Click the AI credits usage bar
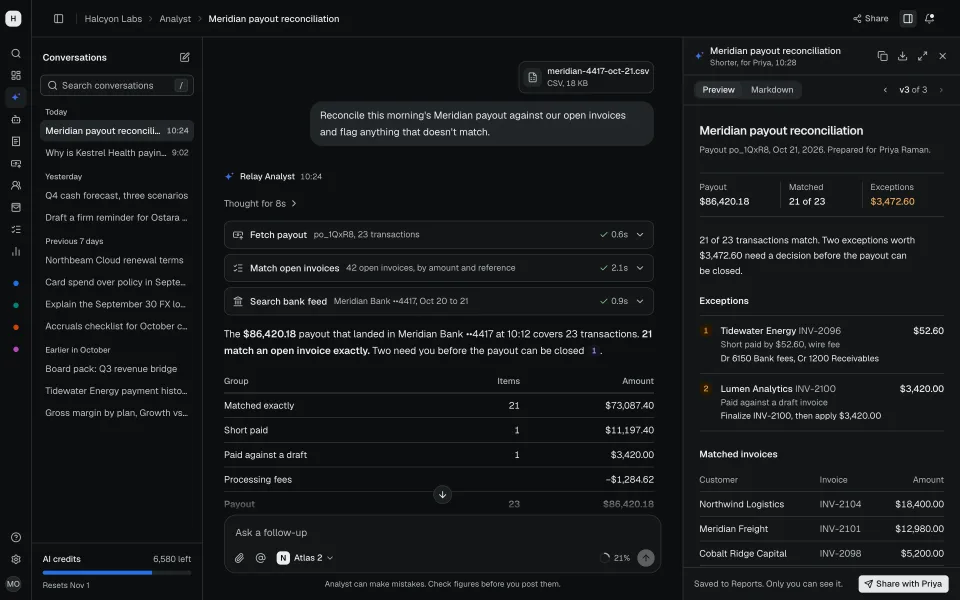 117,572
